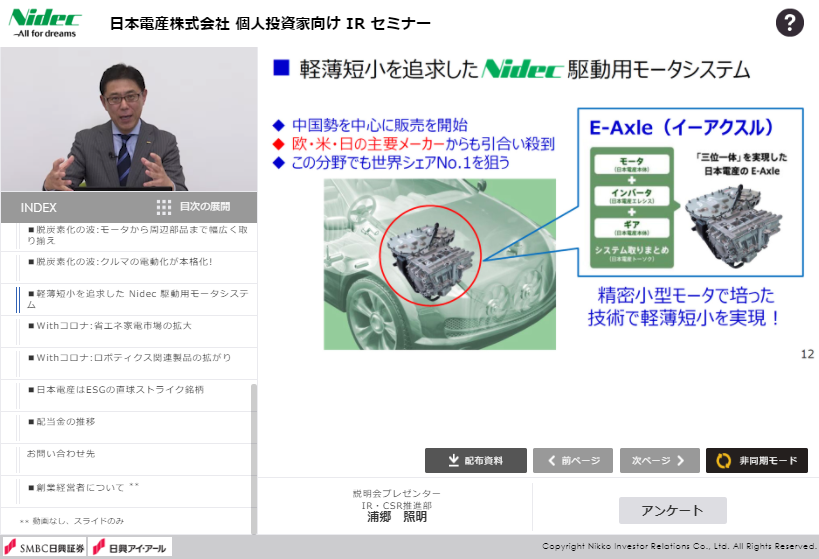Click the slide page number 12
The height and width of the screenshot is (559, 819).
(808, 354)
